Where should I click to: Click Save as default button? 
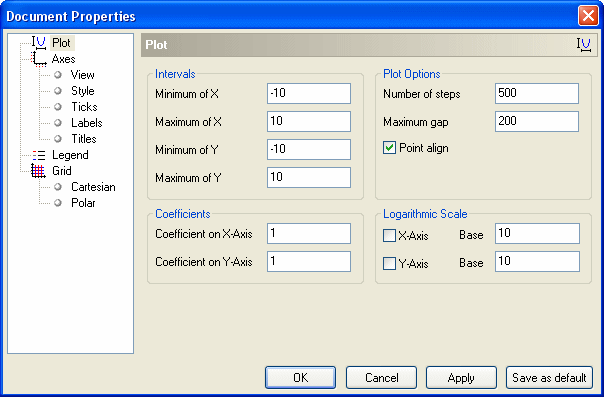point(549,377)
